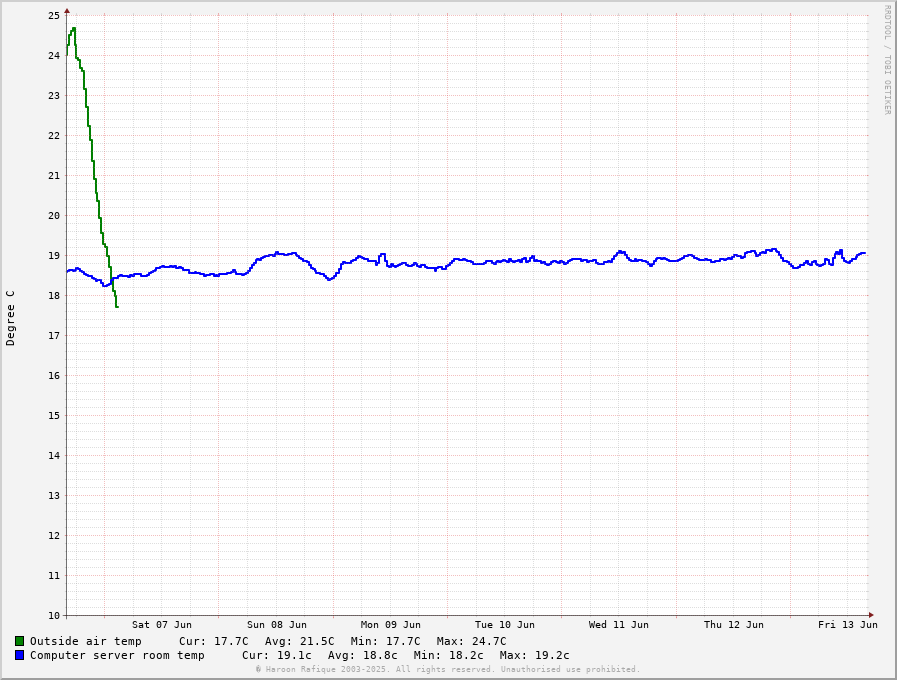897x680 pixels.
Task: Select the "Computer server room temp" legend label
Action: coord(117,655)
